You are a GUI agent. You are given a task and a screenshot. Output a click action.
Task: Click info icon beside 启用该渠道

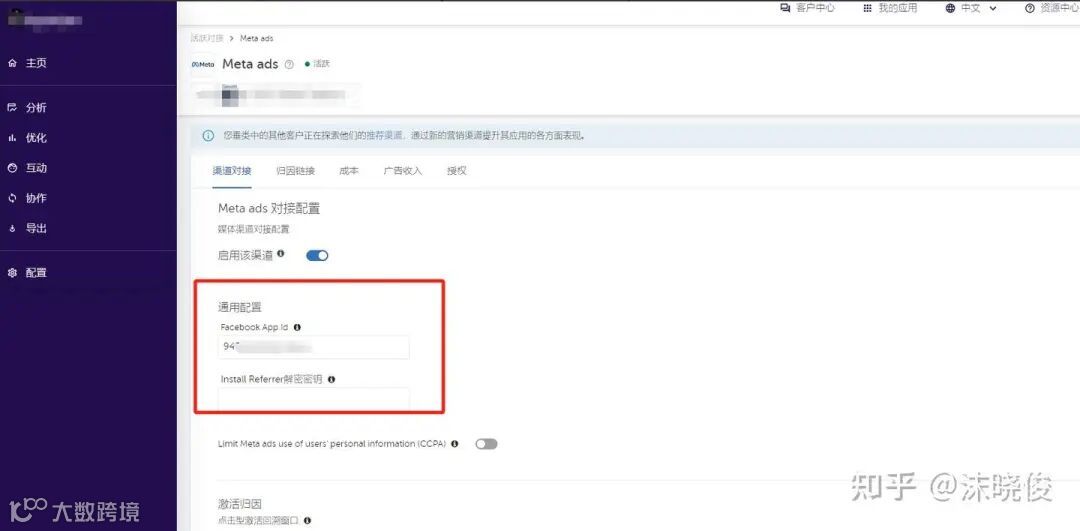[x=280, y=254]
